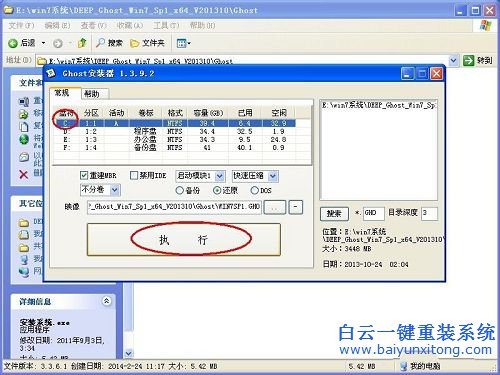The width and height of the screenshot is (500, 375).
Task: Click My Computer icon in status bar
Action: pyautogui.click(x=404, y=366)
